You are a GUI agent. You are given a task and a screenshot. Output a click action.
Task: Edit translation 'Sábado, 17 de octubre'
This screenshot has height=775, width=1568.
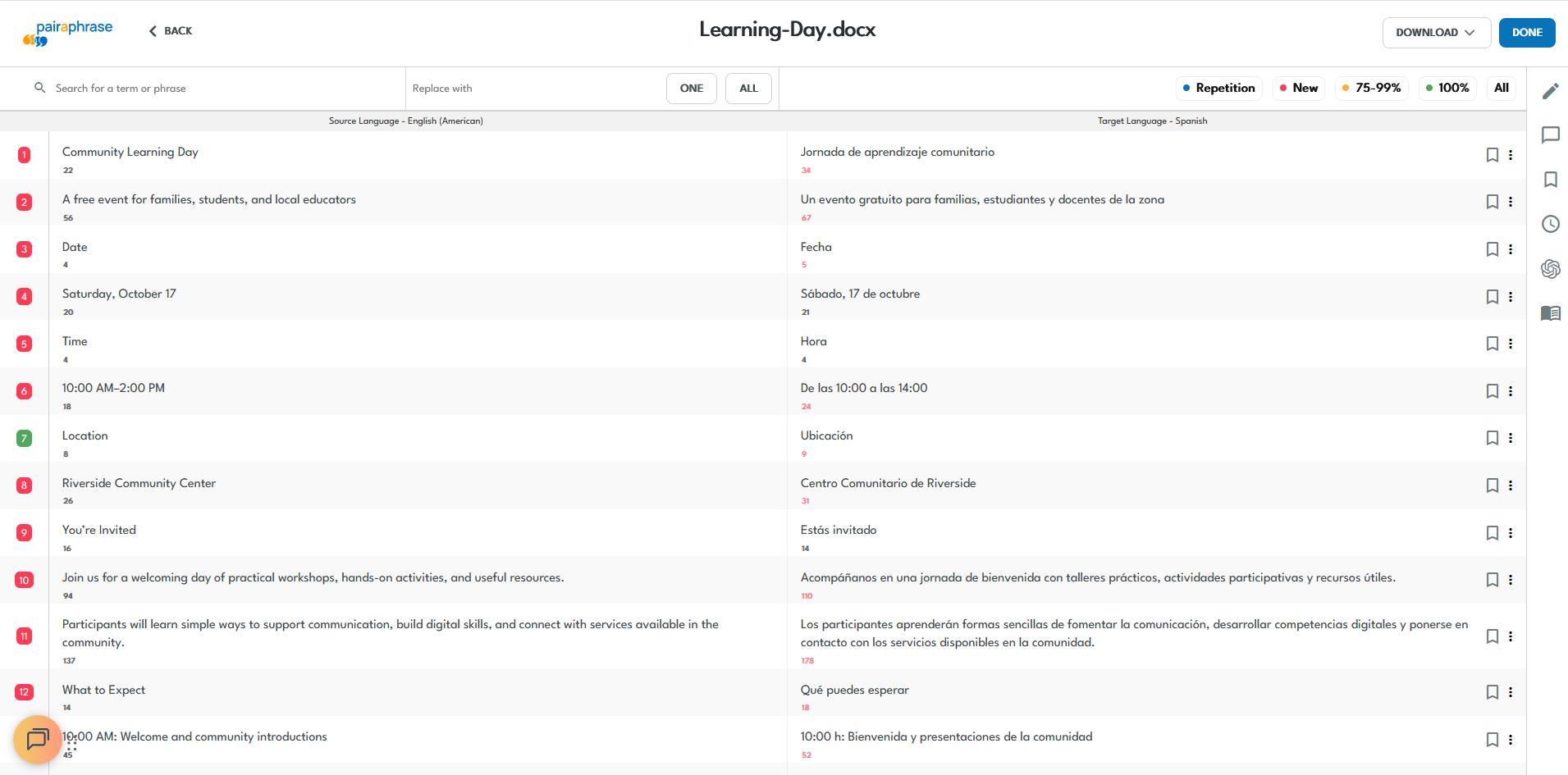point(860,294)
